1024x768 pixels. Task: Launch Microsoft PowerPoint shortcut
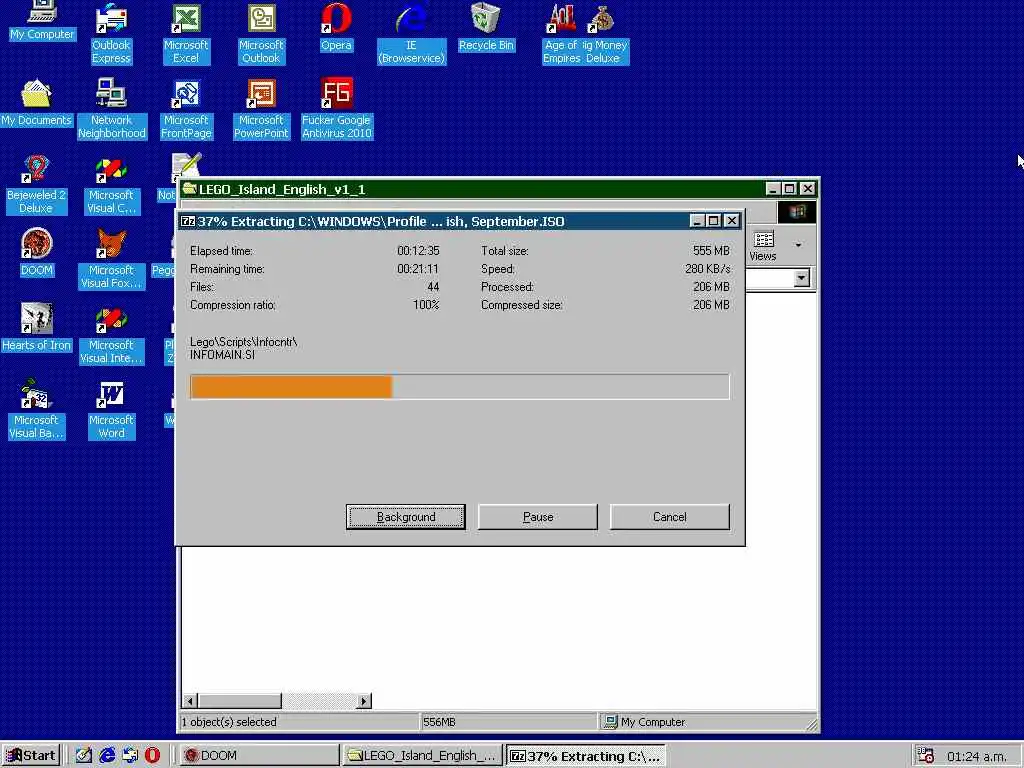click(x=261, y=109)
